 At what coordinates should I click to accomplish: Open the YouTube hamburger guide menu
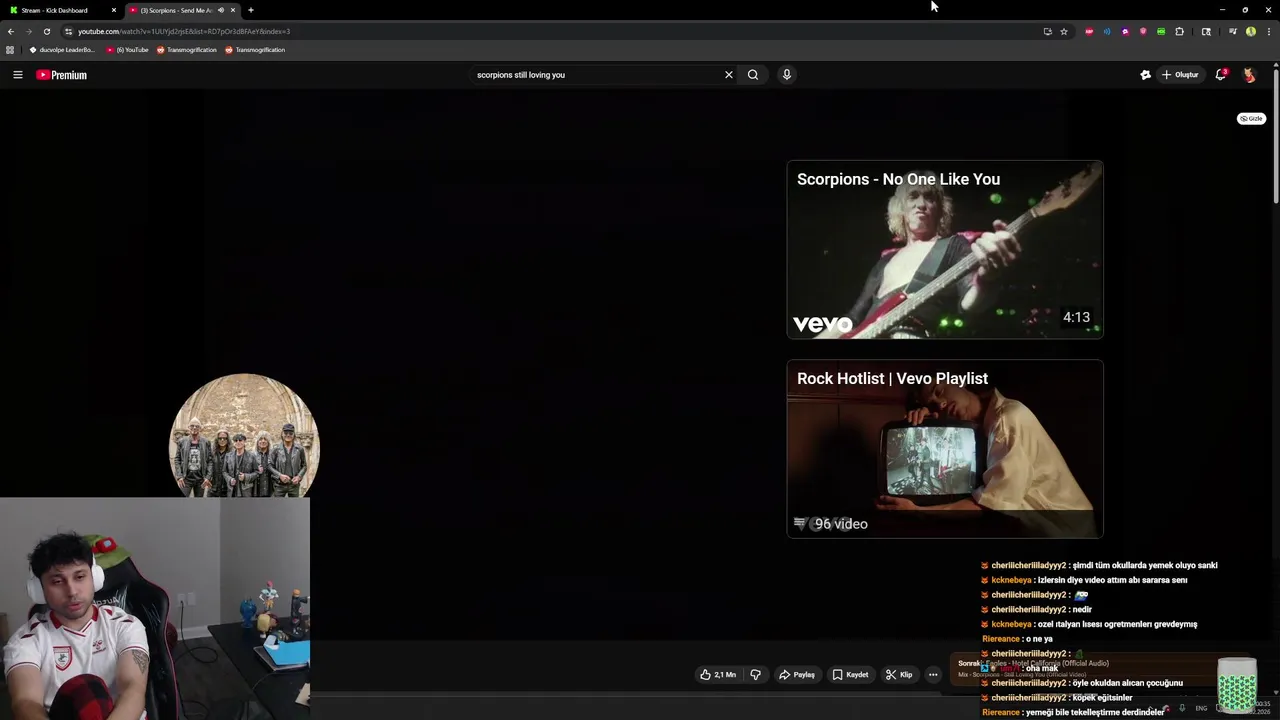18,75
